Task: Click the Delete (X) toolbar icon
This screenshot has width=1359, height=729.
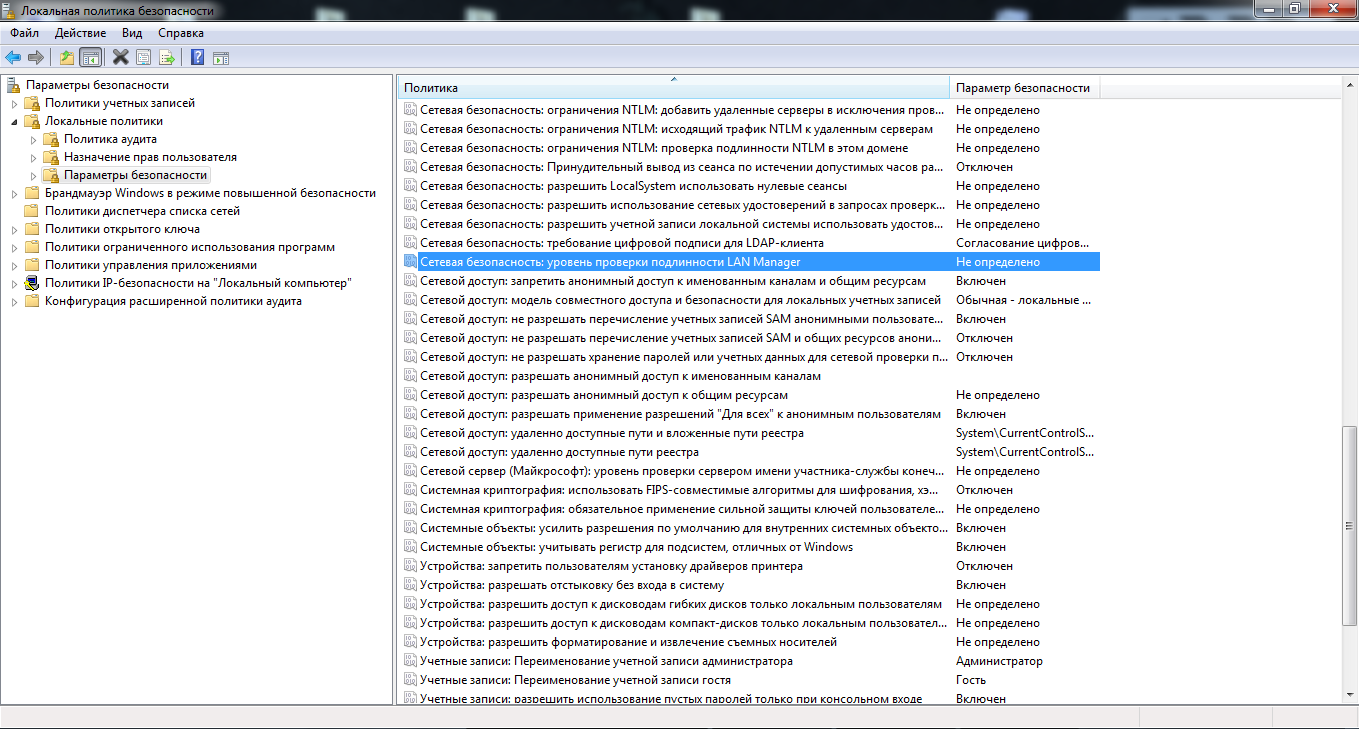Action: click(121, 57)
